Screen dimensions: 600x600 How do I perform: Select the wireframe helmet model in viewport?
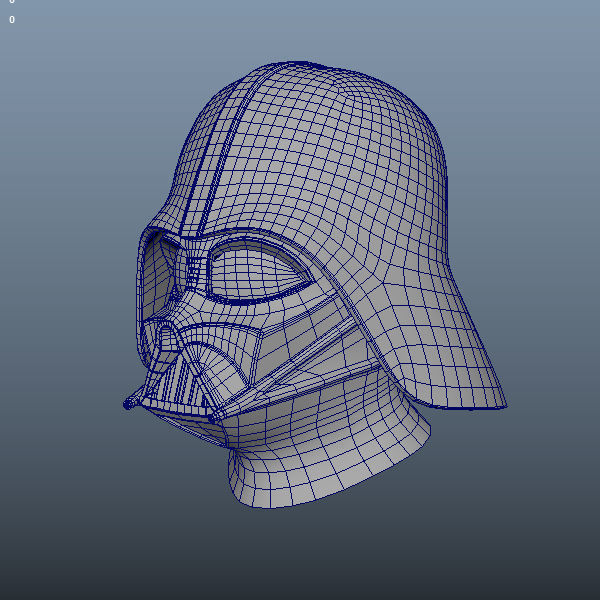pos(314,283)
